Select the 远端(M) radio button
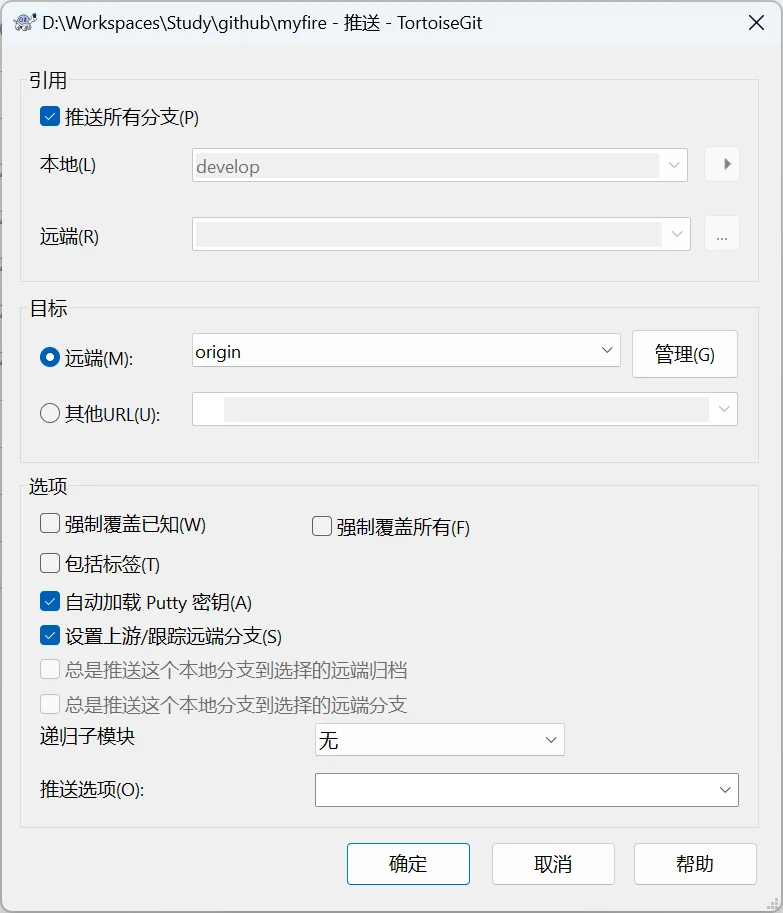The width and height of the screenshot is (783, 913). pyautogui.click(x=50, y=357)
